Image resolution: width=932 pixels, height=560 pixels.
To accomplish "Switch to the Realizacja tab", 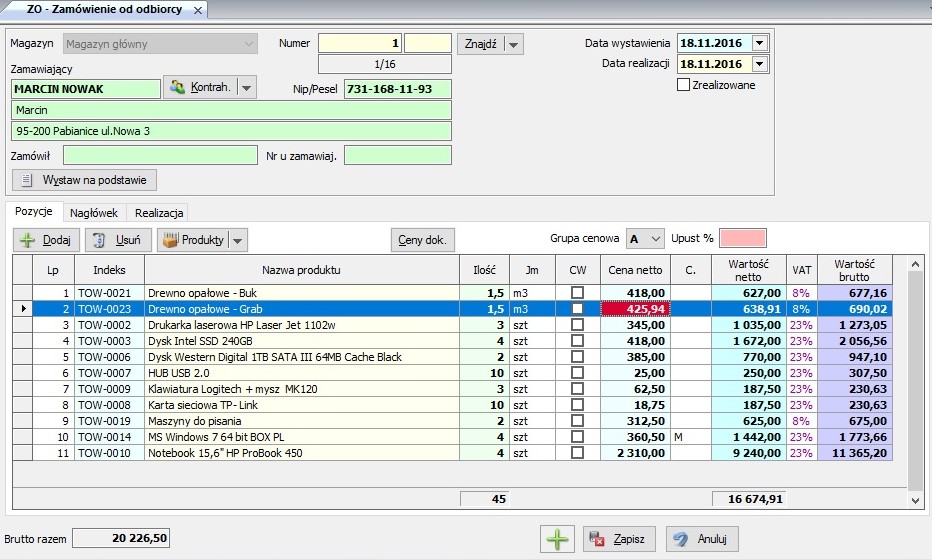I will click(x=159, y=213).
